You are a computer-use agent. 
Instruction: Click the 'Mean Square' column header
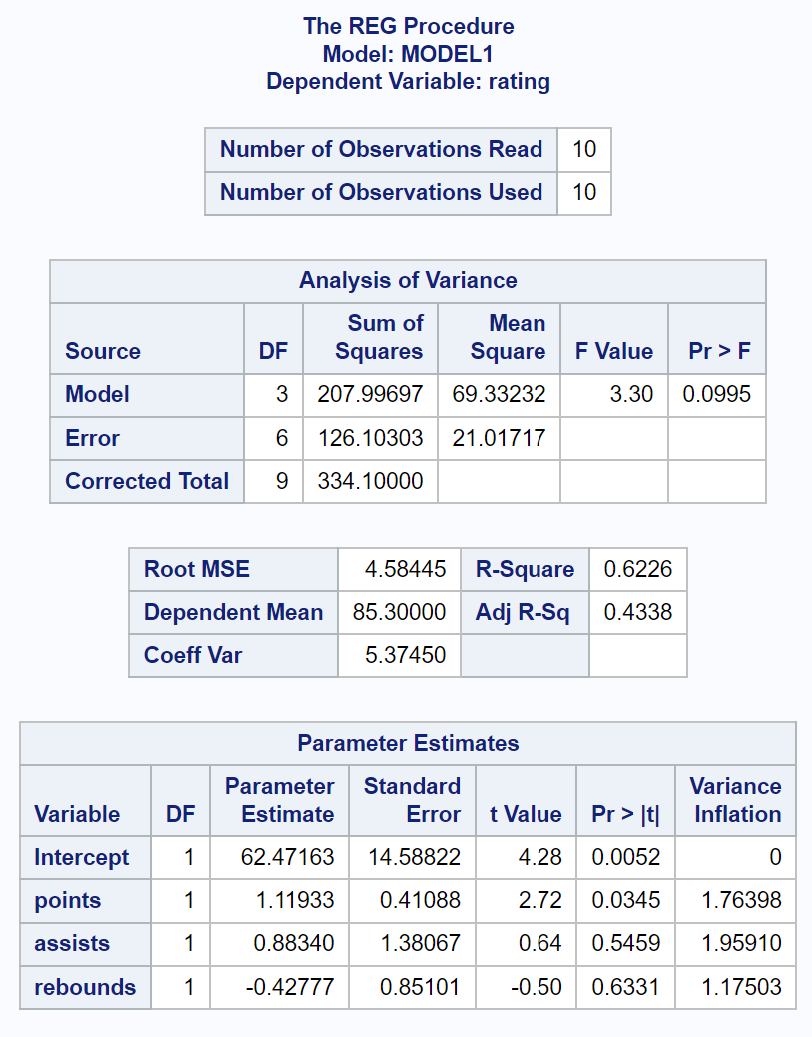508,337
